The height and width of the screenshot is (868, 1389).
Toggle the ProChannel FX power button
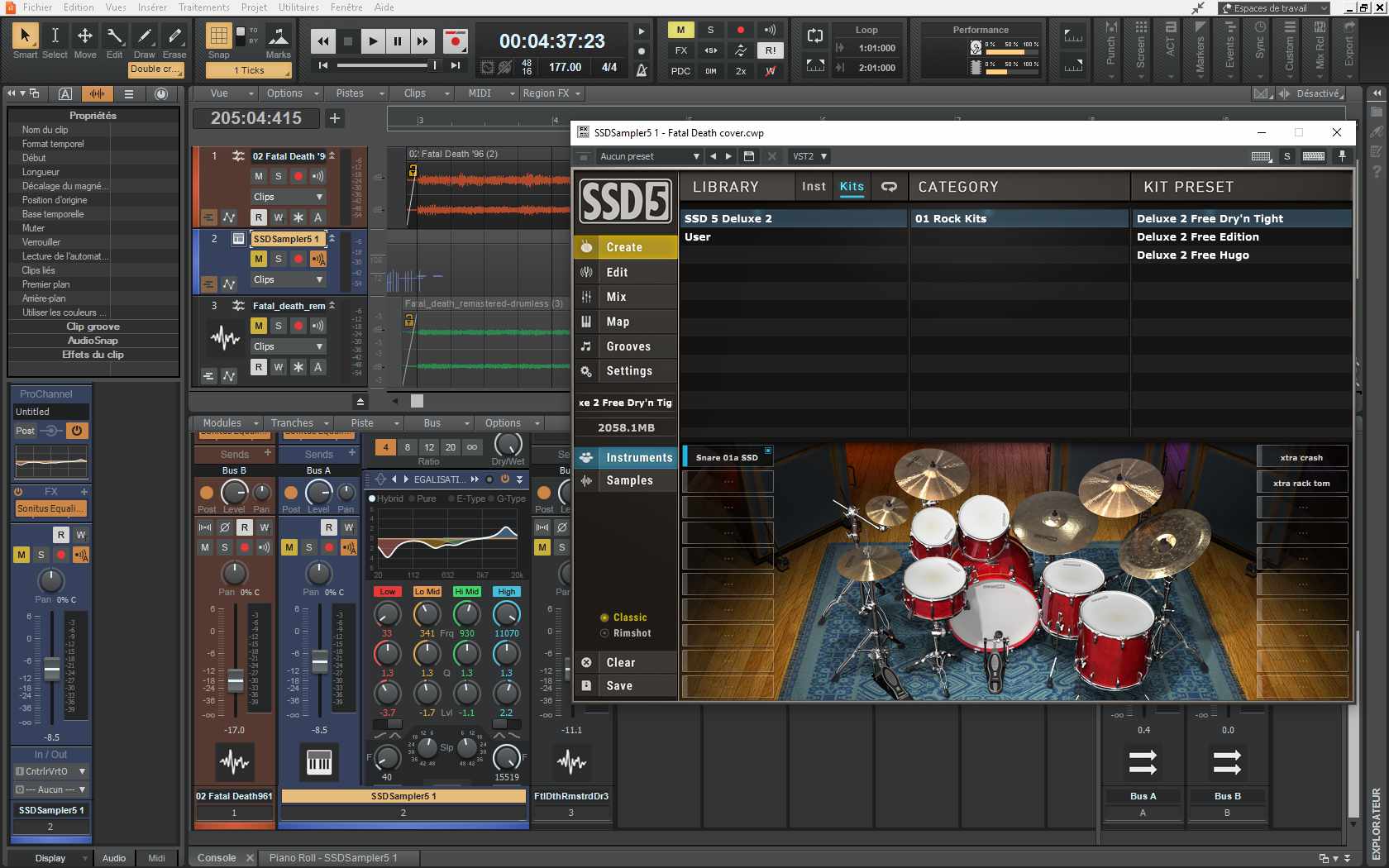[18, 491]
